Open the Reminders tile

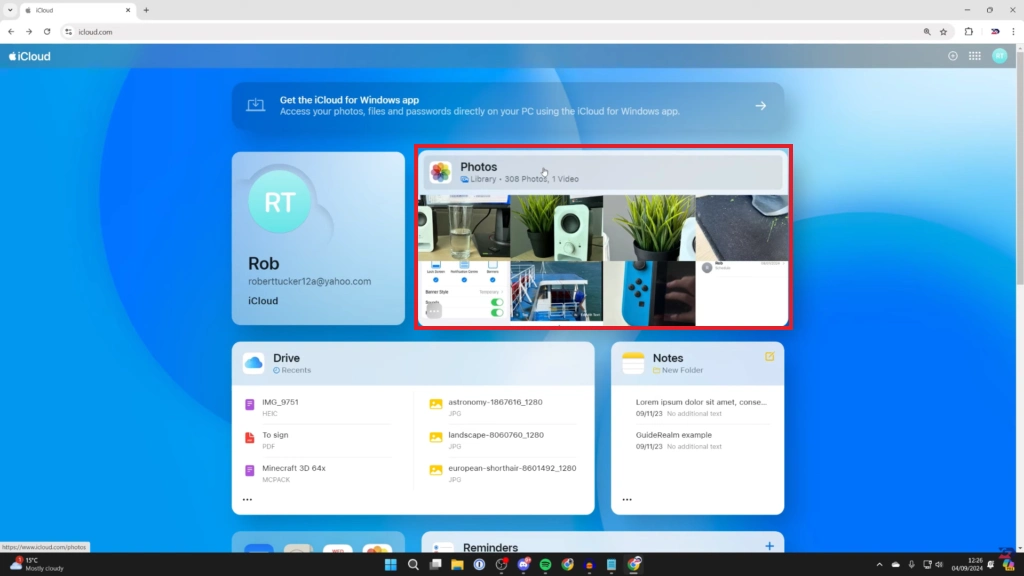coord(602,543)
